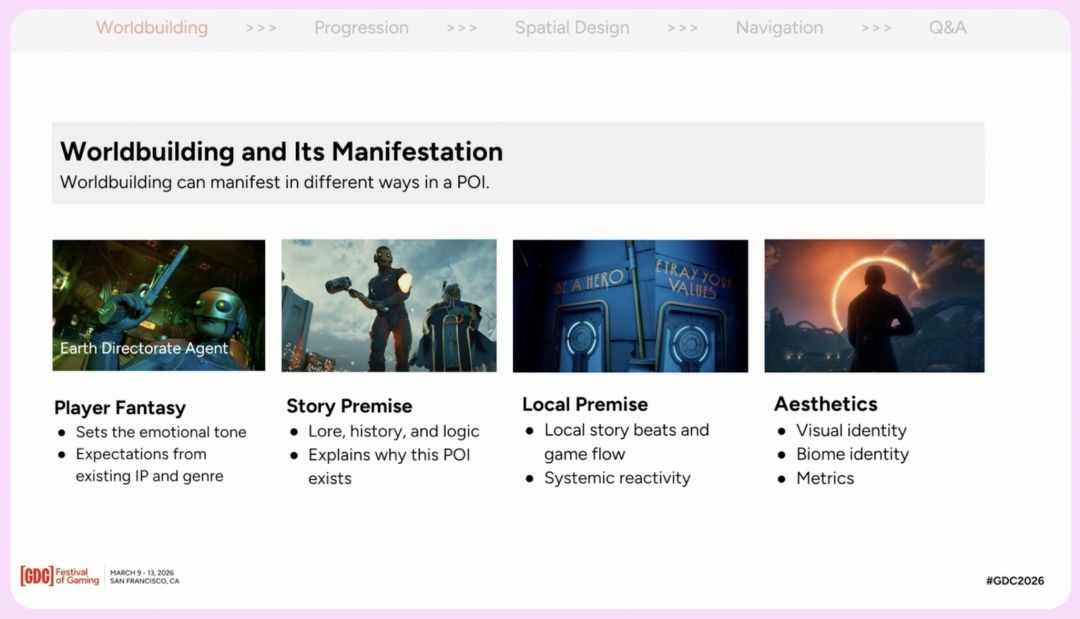The width and height of the screenshot is (1080, 619).
Task: Click the GDC Festival of Gaming logo
Action: point(60,576)
